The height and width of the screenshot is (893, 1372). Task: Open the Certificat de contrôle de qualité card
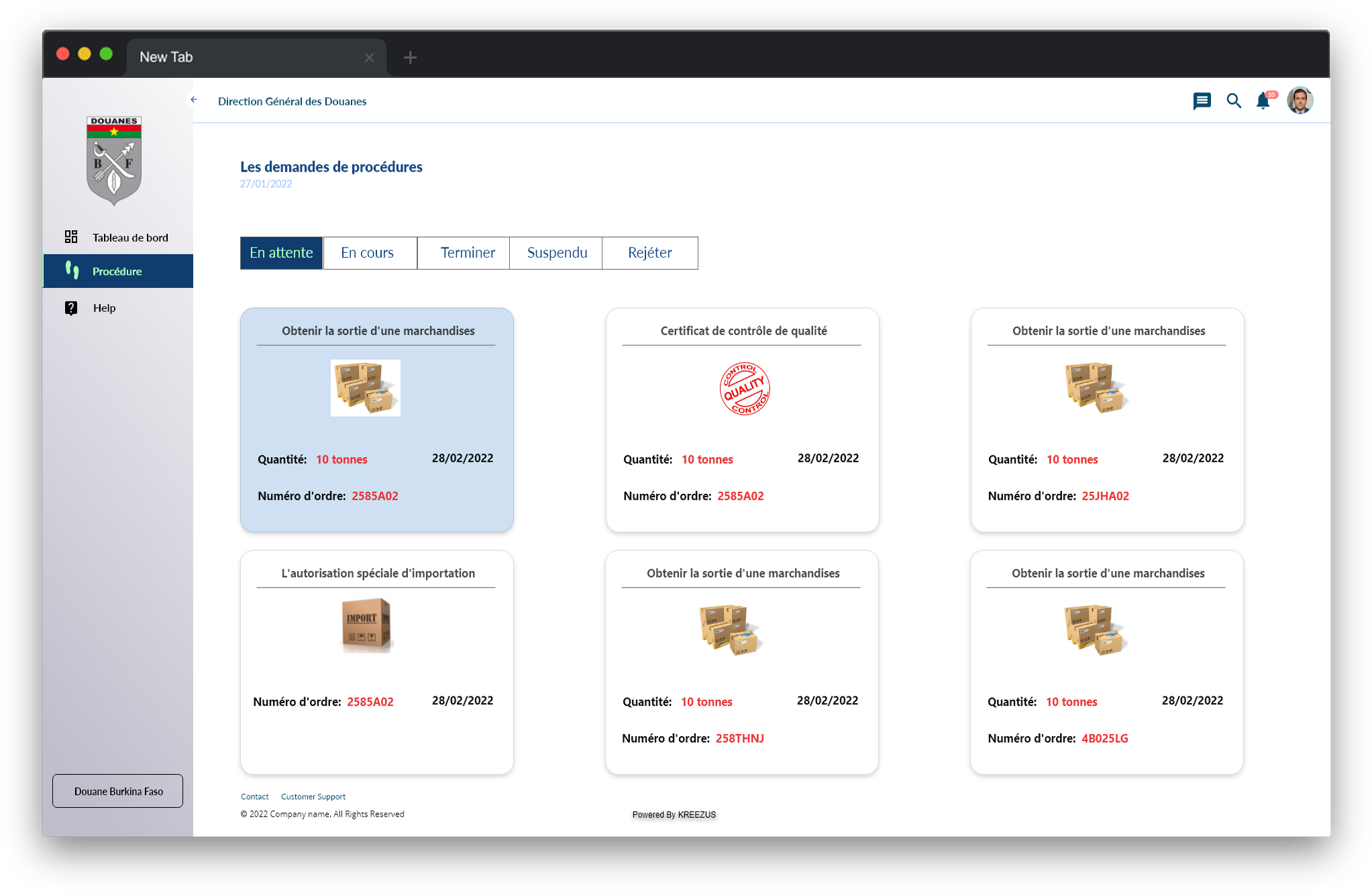point(742,419)
